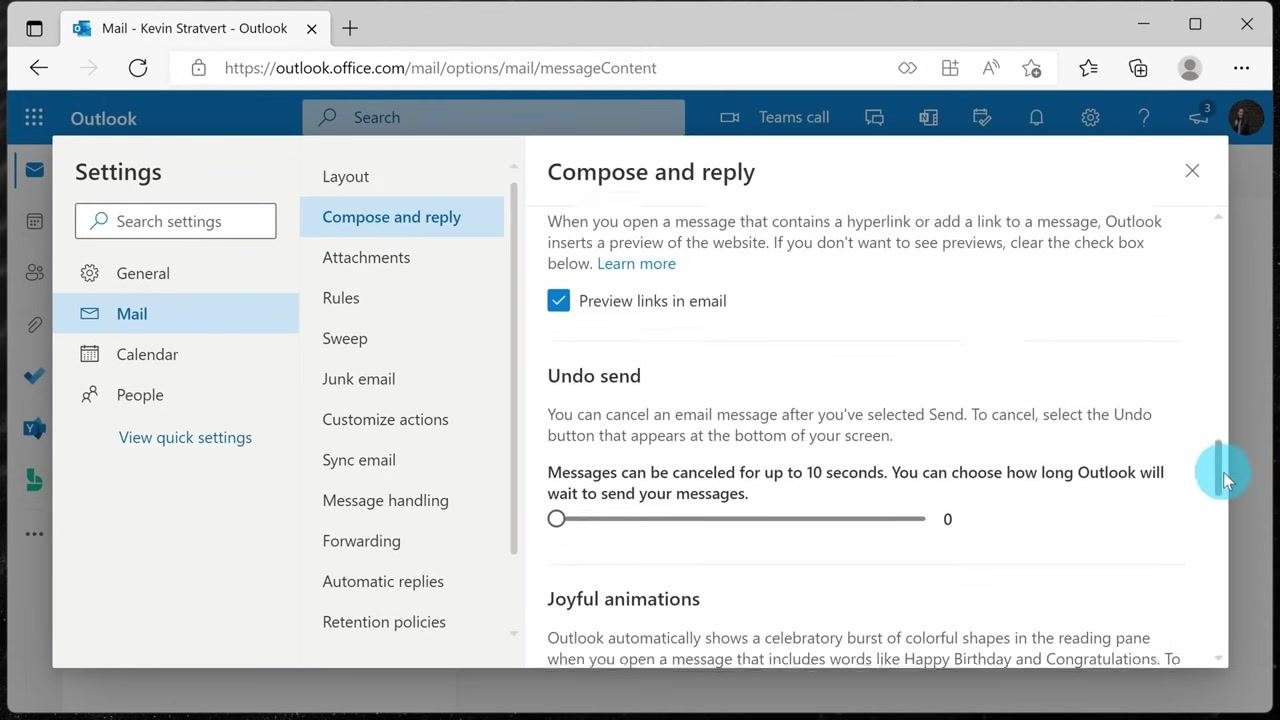The image size is (1280, 720).
Task: Open the People module in left rail
Action: point(34,272)
